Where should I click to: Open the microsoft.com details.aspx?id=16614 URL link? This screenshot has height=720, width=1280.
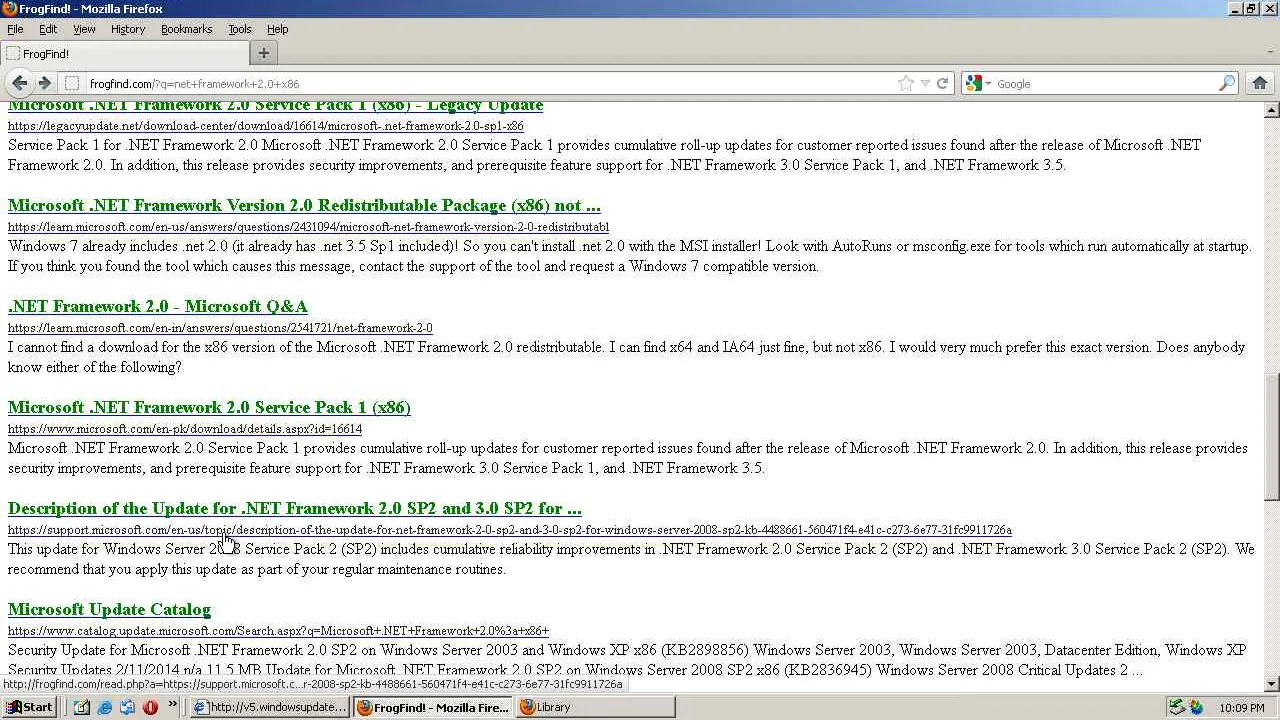[x=185, y=430]
